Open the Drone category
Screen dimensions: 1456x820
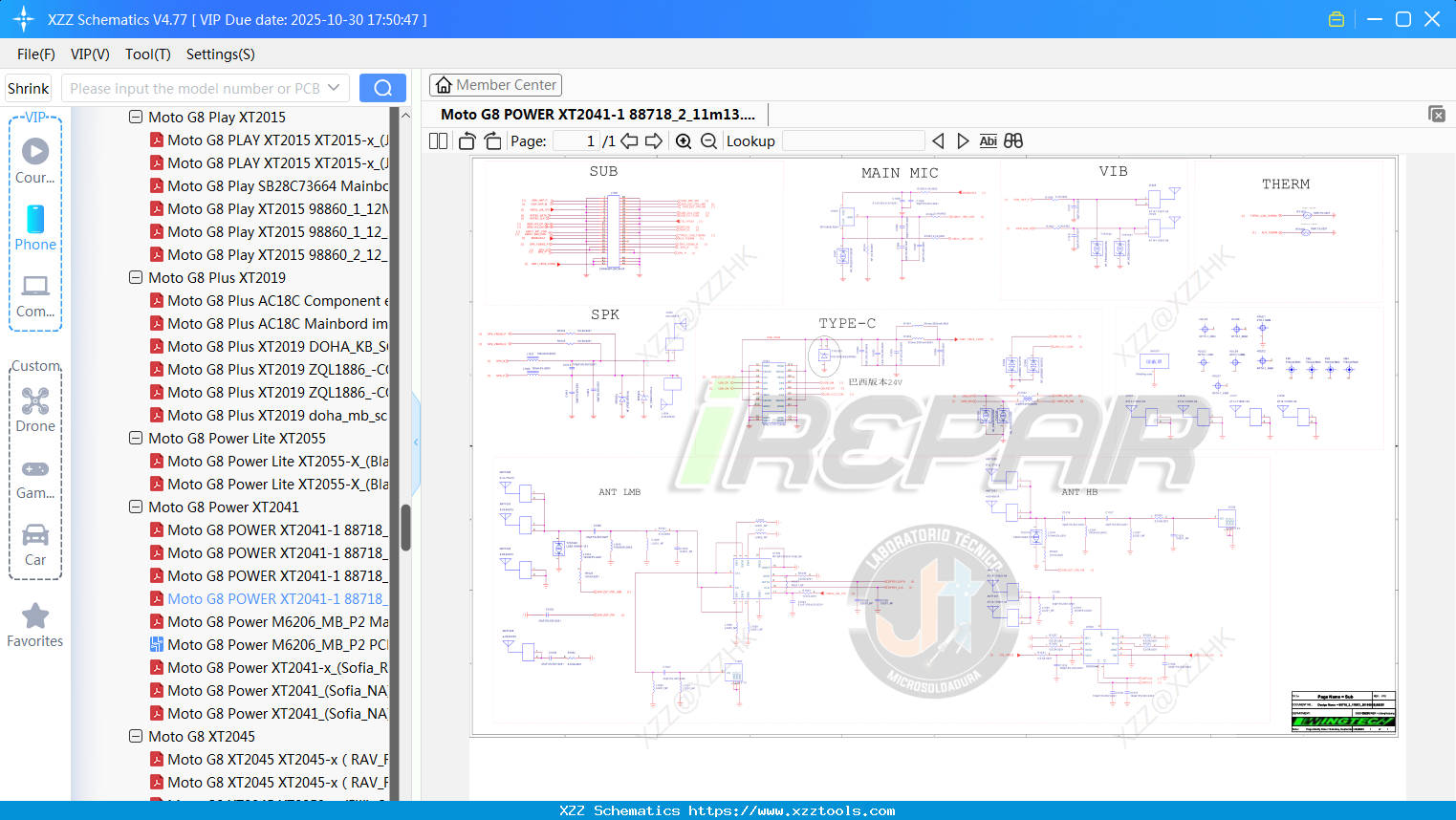click(x=35, y=410)
